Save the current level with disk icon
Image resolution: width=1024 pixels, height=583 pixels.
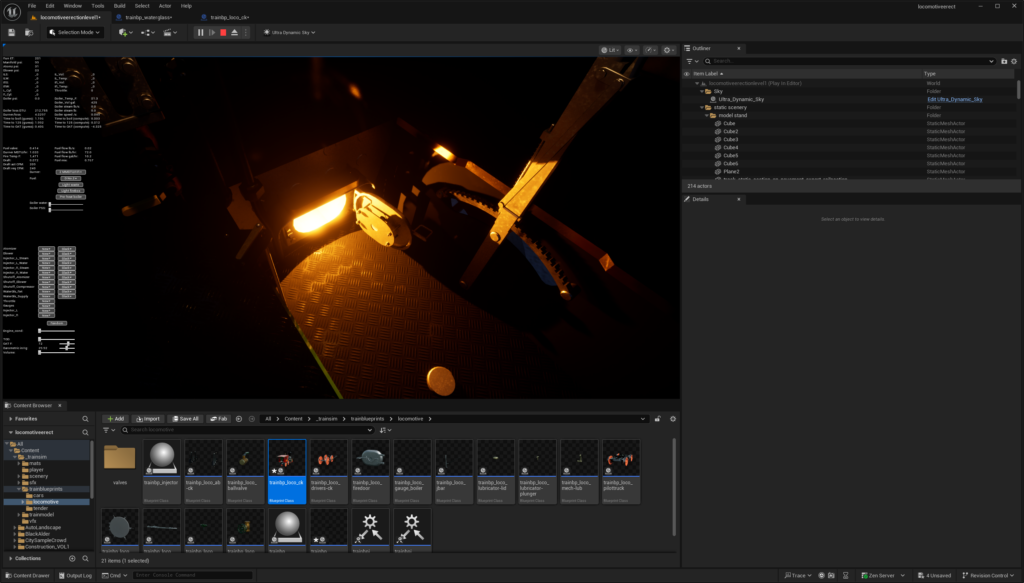11,32
